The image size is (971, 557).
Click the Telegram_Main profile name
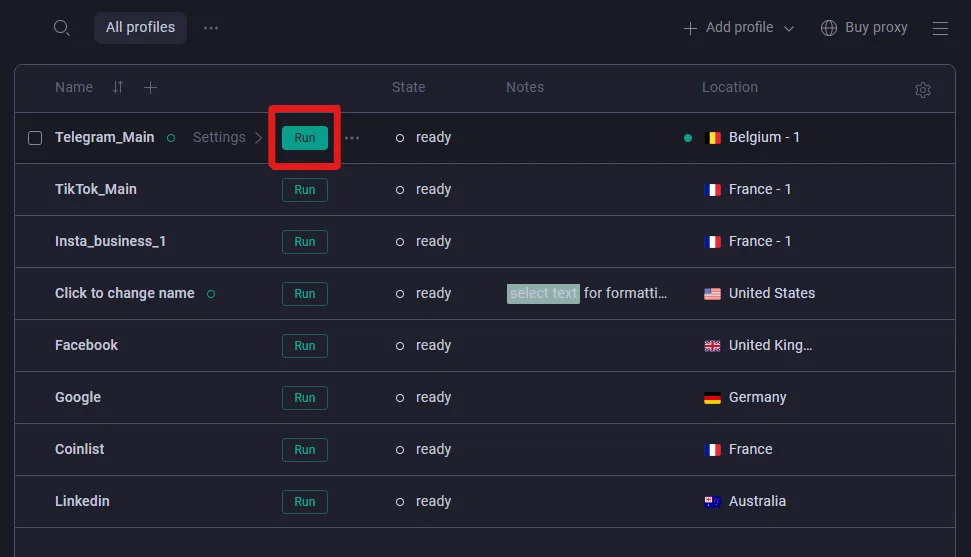point(104,138)
